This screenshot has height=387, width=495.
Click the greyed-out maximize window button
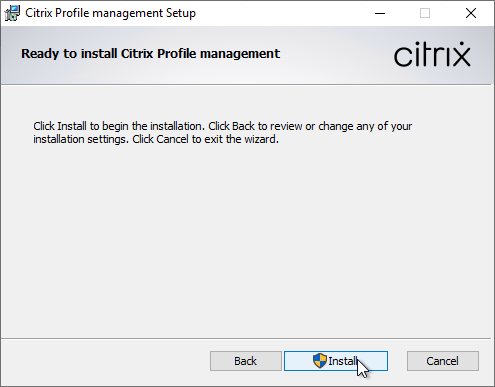click(x=425, y=13)
